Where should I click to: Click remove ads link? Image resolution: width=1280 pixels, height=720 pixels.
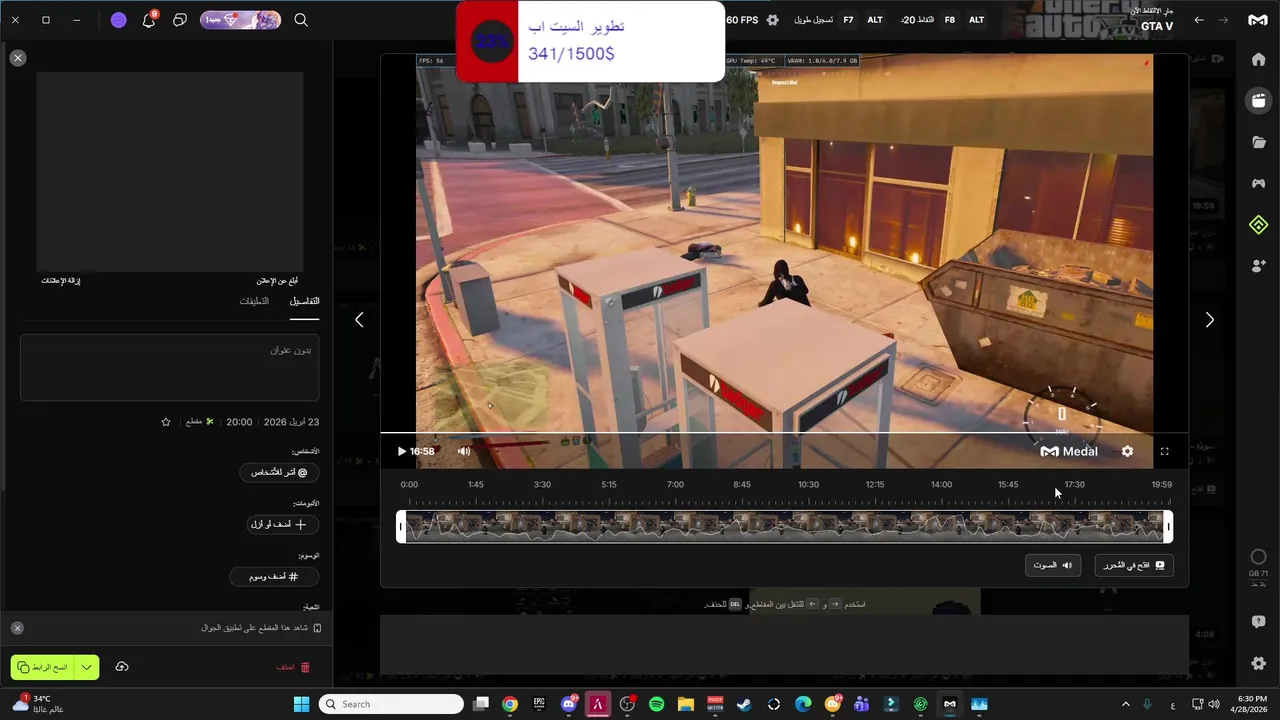click(x=60, y=281)
